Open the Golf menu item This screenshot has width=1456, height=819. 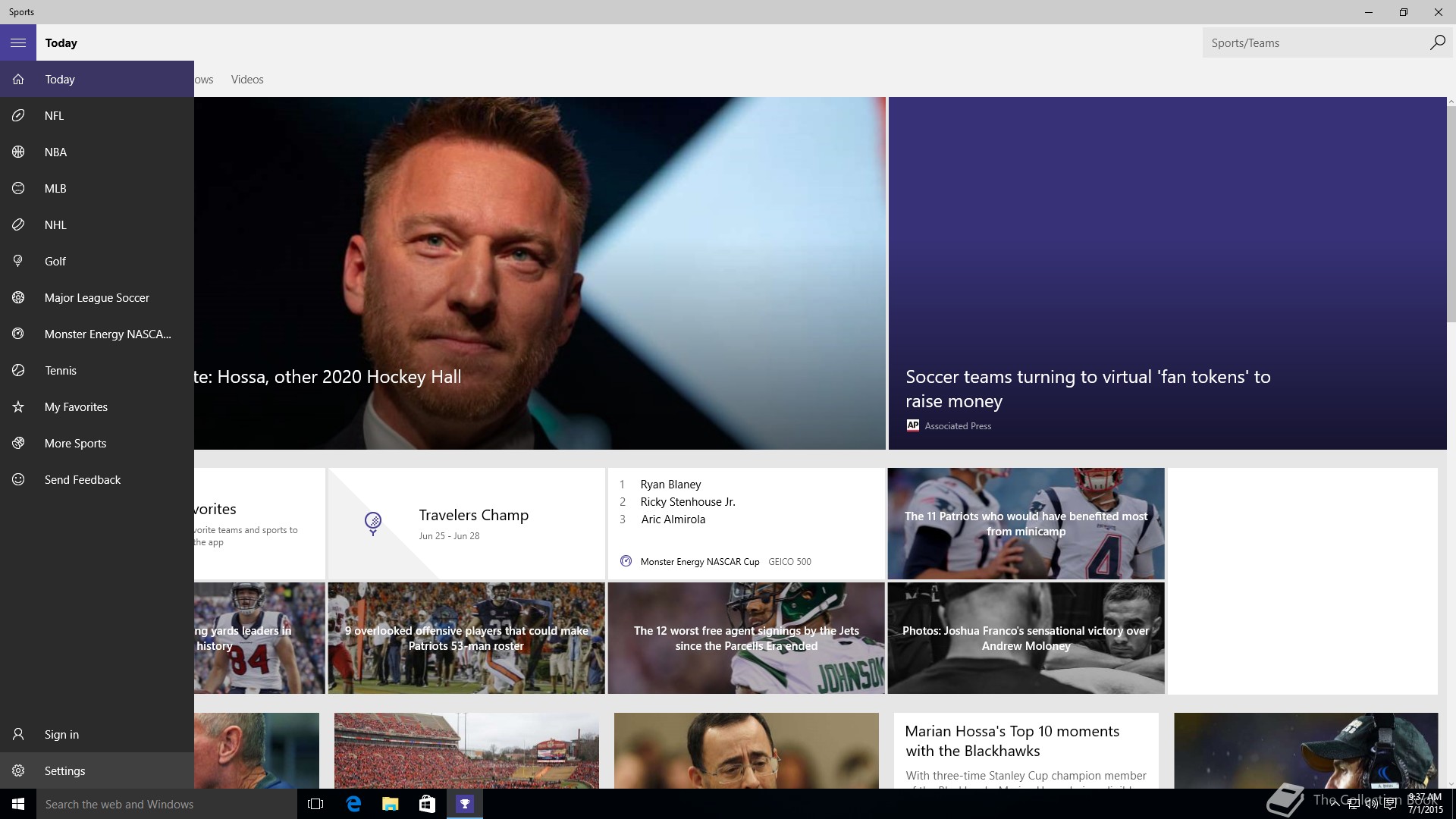pos(97,261)
